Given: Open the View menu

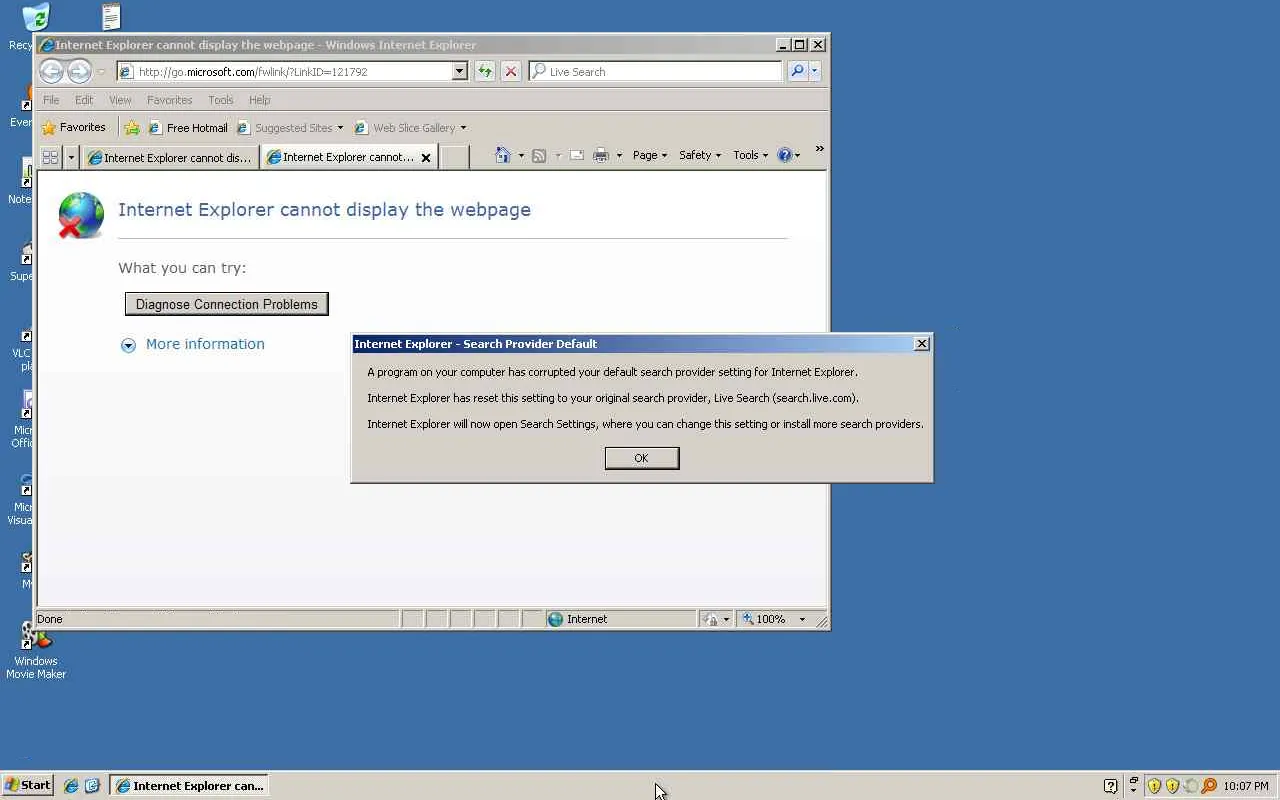Looking at the screenshot, I should click(120, 100).
